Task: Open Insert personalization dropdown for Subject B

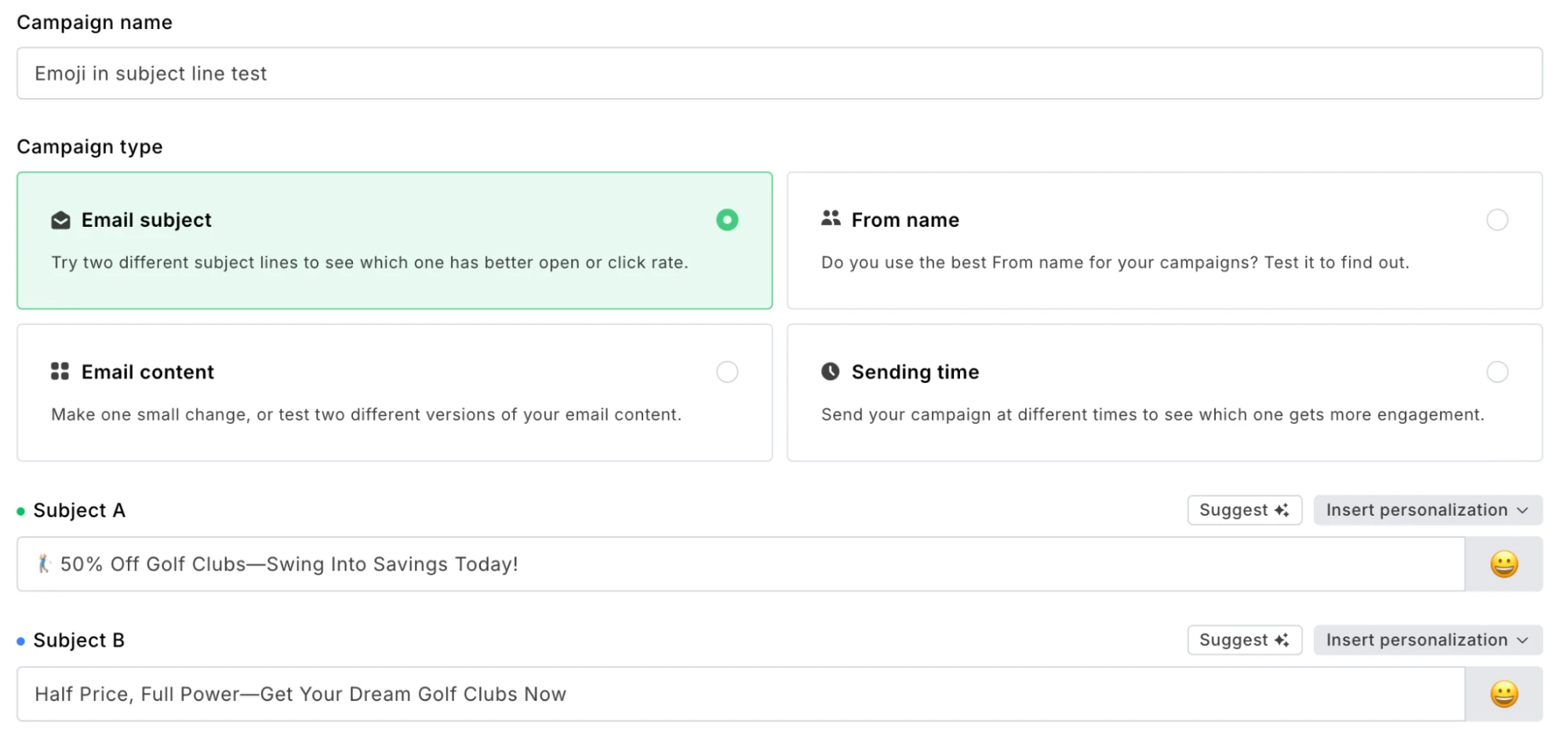Action: click(1428, 640)
